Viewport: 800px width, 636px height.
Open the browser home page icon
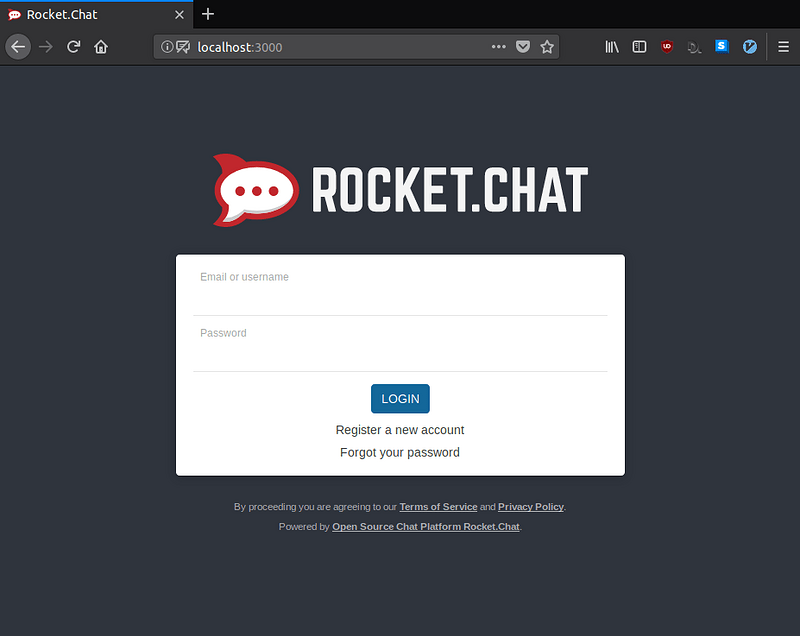point(101,47)
